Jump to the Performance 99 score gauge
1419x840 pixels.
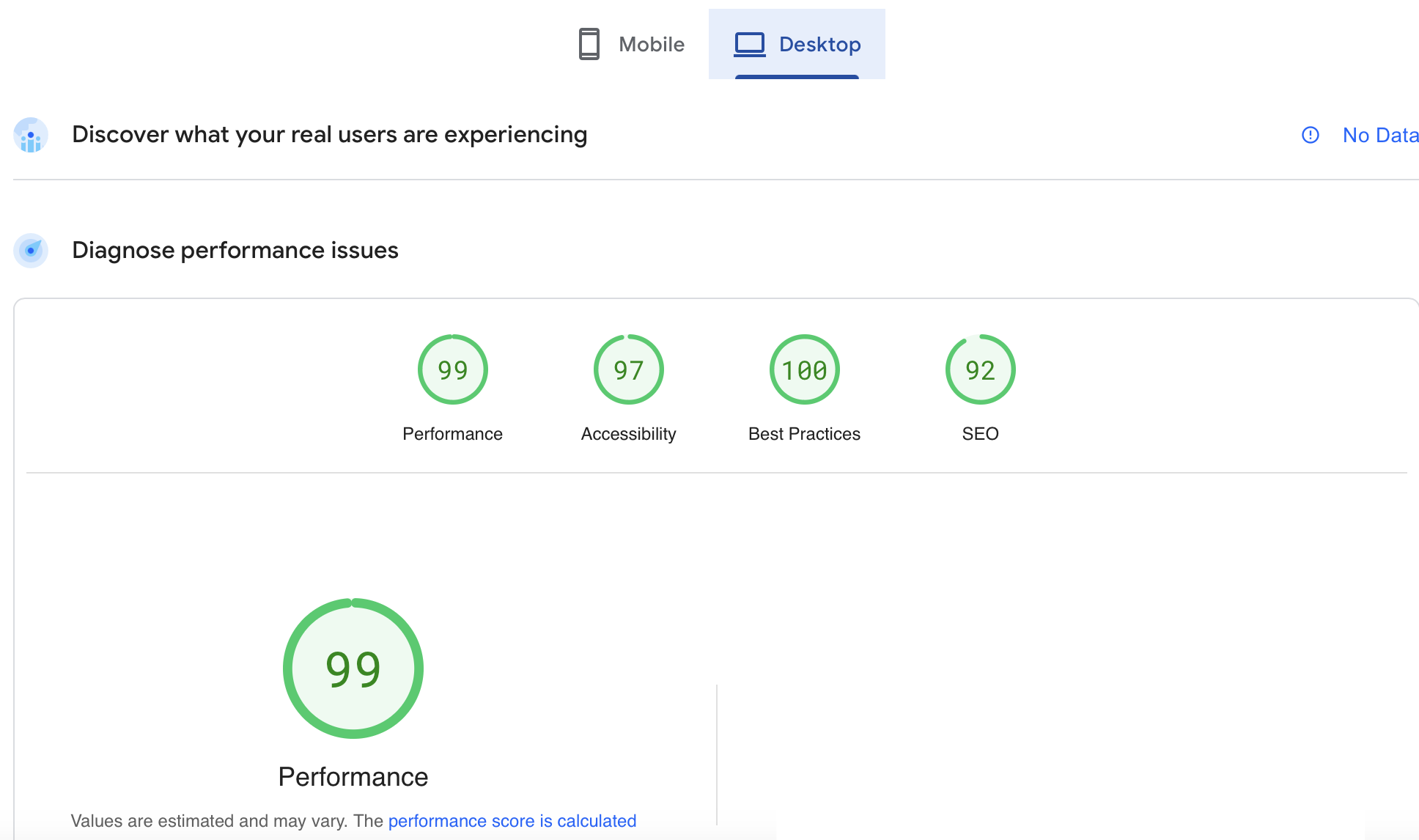tap(453, 369)
